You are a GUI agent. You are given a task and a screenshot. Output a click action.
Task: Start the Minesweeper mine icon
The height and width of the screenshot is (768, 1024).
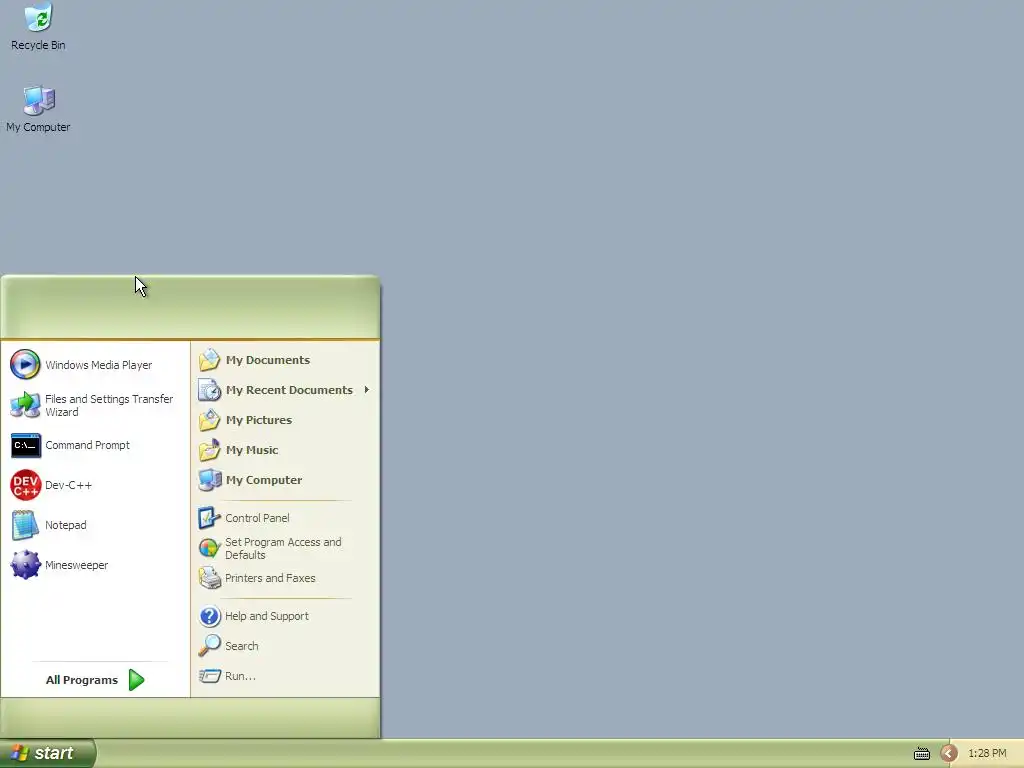[x=25, y=565]
